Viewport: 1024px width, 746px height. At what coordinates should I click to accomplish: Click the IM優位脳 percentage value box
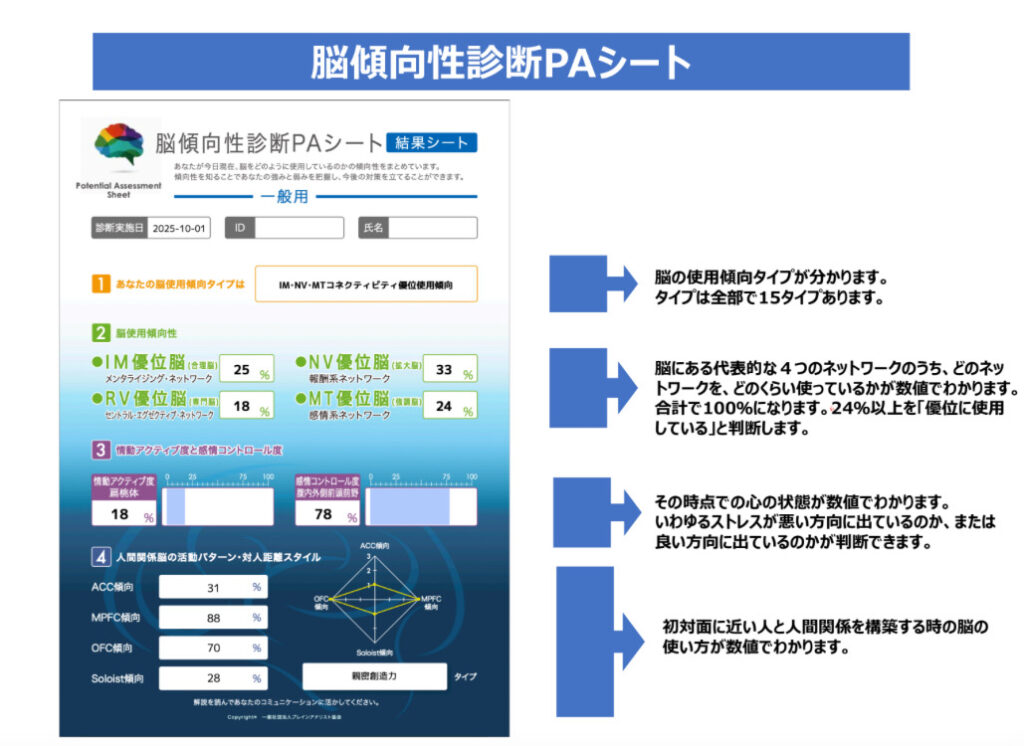(245, 370)
